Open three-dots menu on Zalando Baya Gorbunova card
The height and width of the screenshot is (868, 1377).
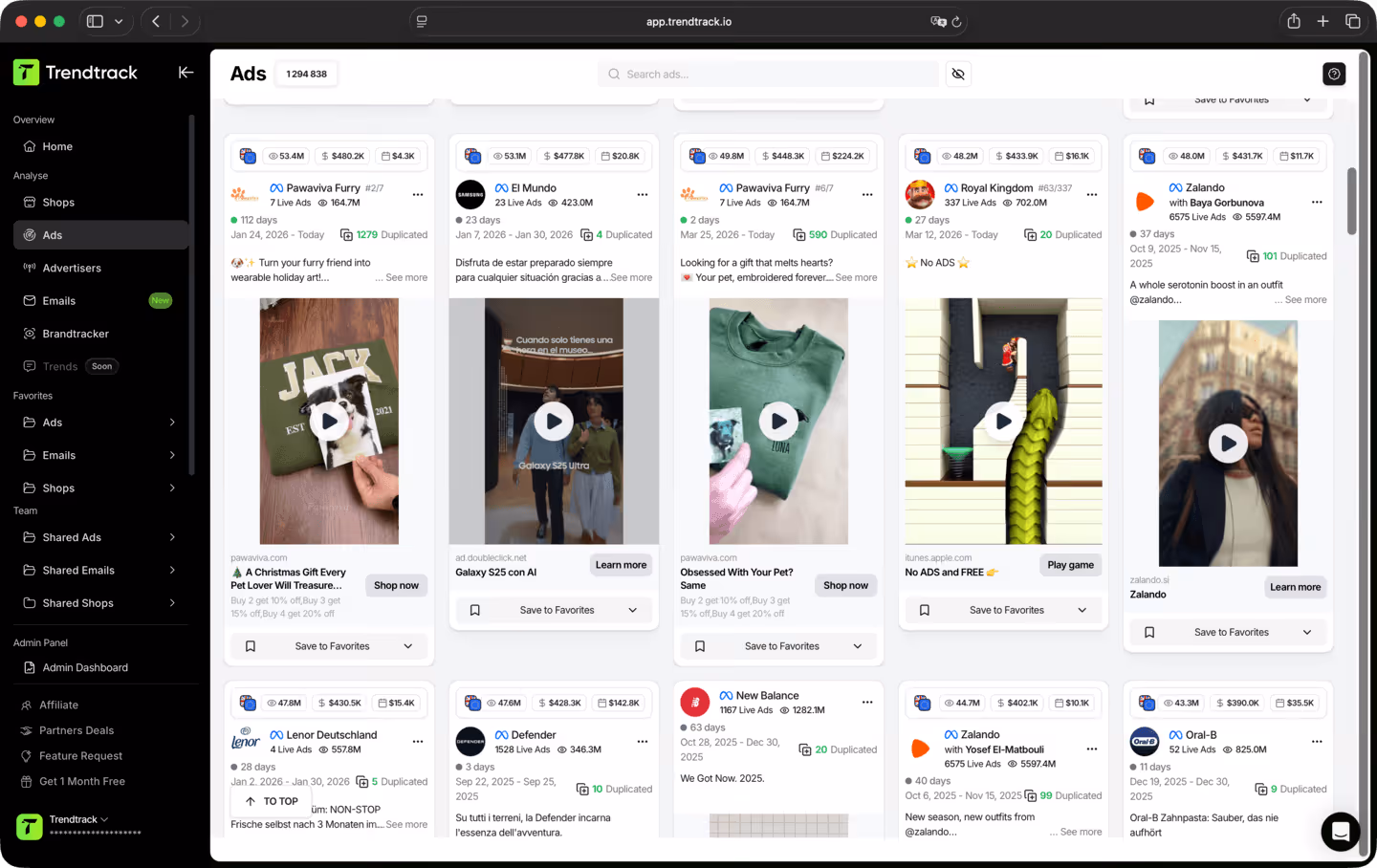[x=1317, y=203]
